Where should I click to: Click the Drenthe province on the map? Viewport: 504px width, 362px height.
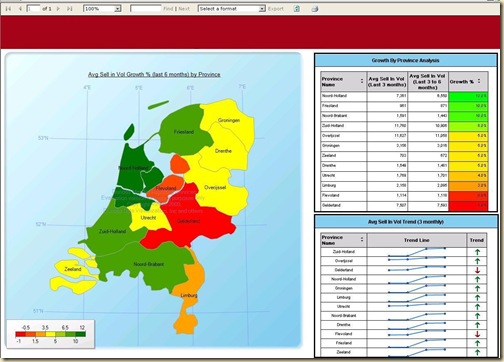tap(223, 151)
